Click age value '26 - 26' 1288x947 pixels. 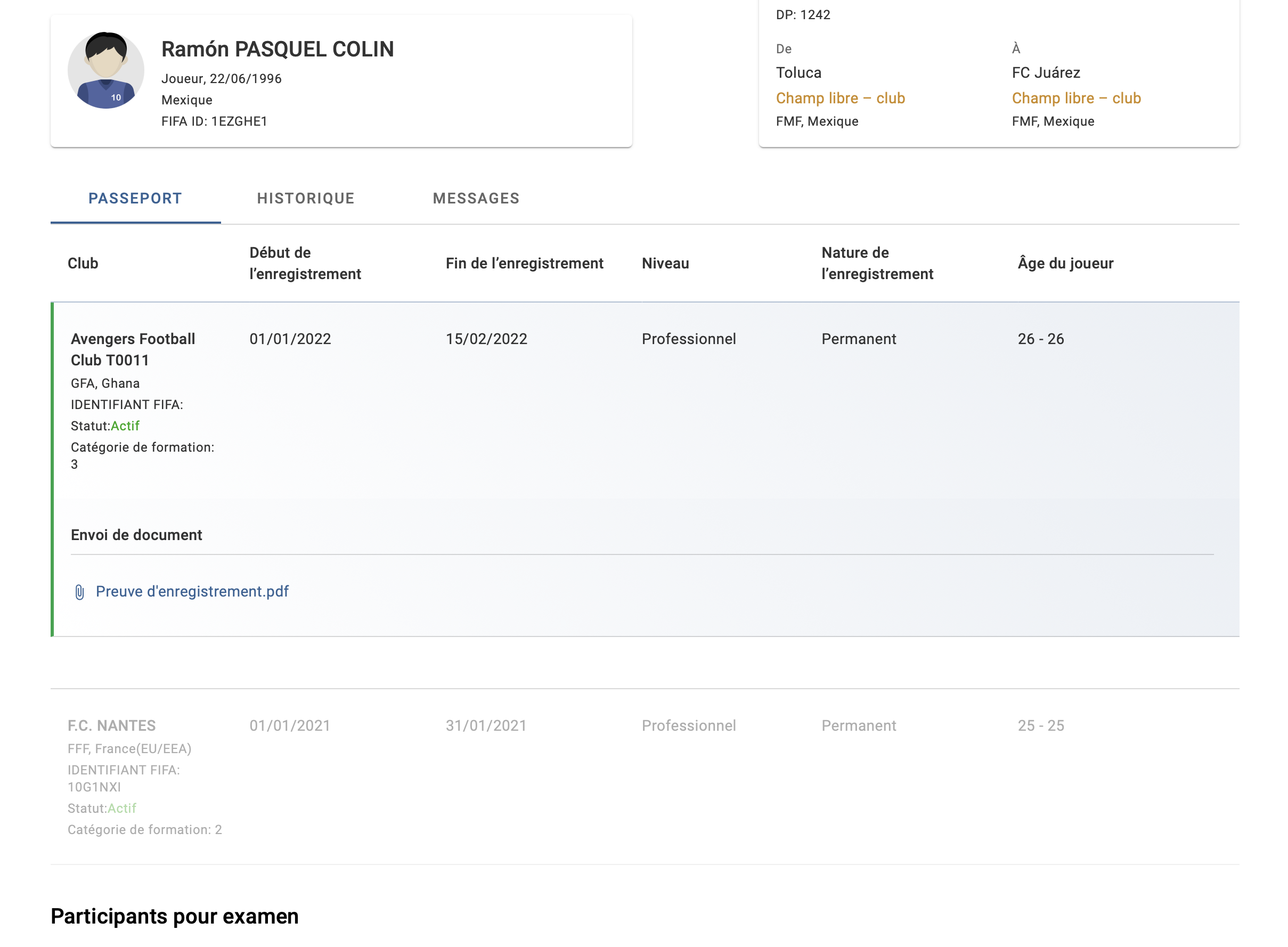[1040, 339]
